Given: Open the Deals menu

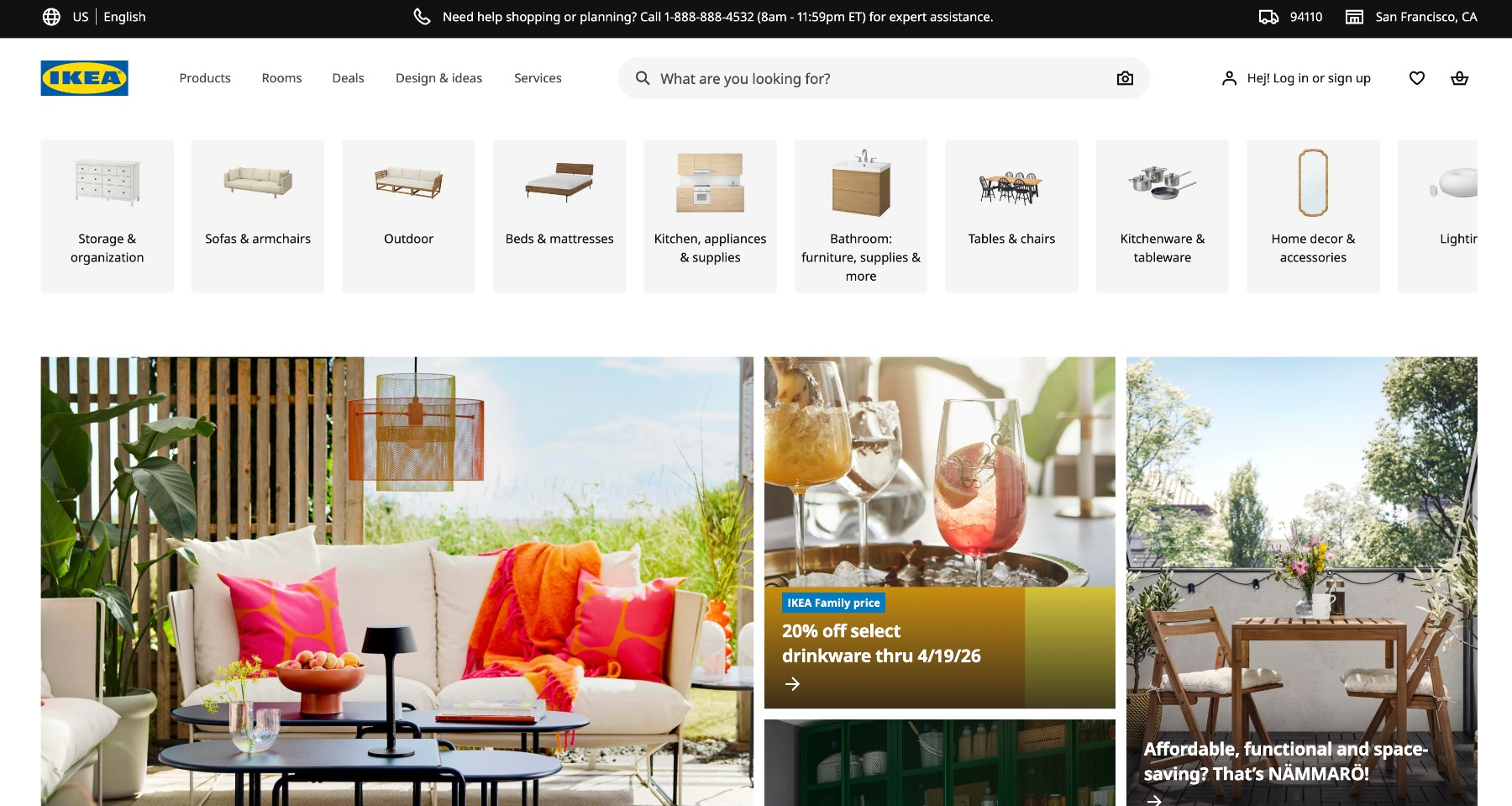Looking at the screenshot, I should (348, 78).
